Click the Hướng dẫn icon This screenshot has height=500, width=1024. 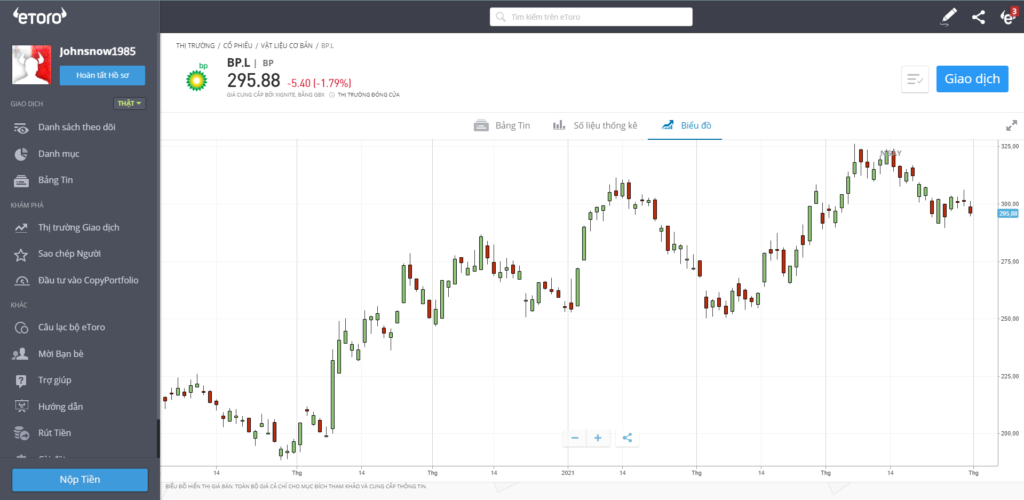click(21, 407)
